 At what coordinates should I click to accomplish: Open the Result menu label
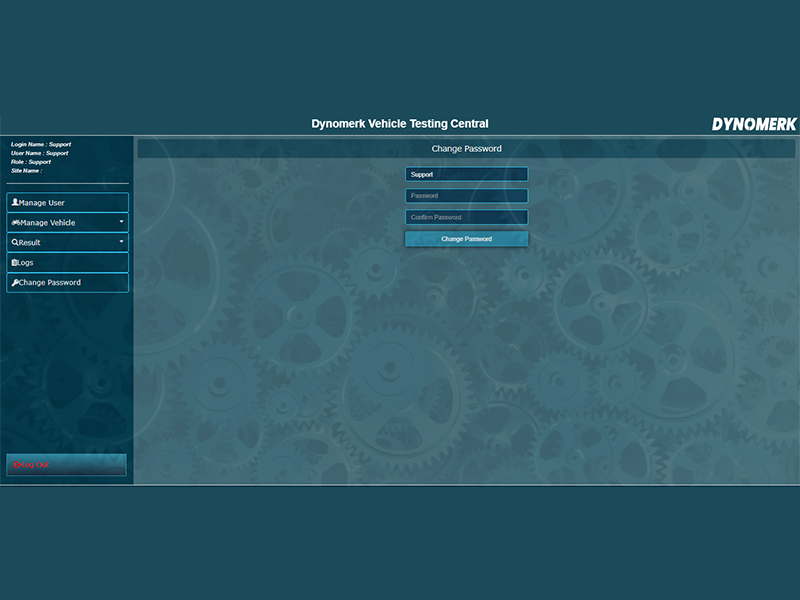(30, 243)
